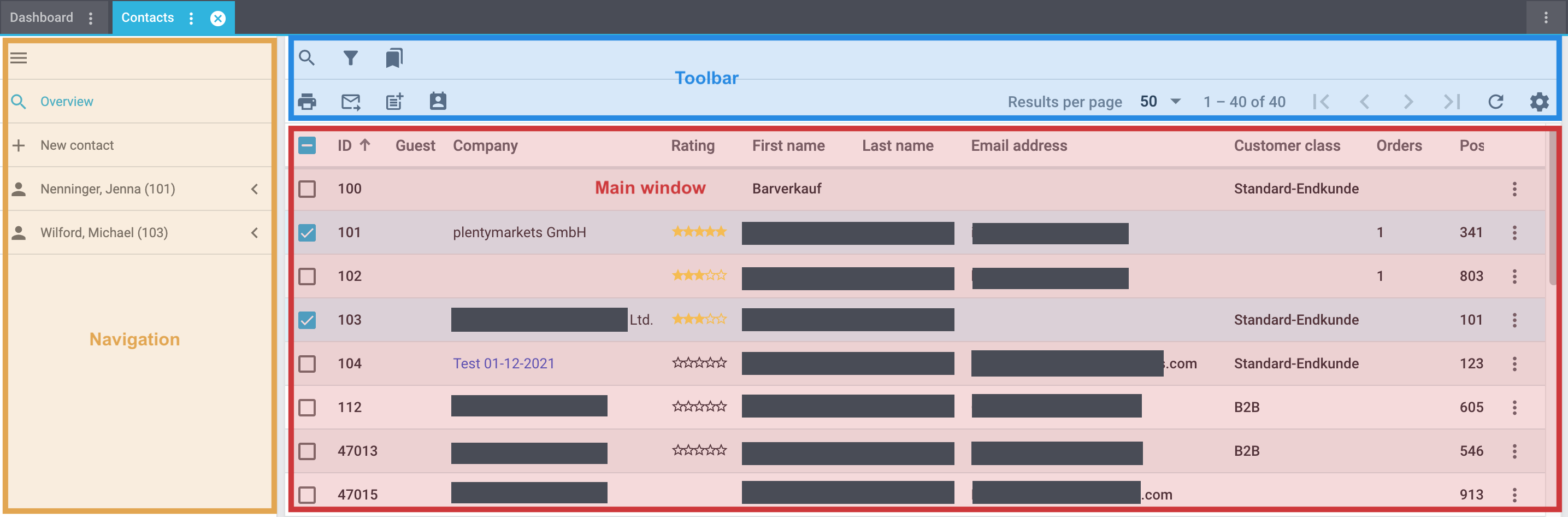Screen dimensions: 1568x517
Task: Open the Test 01-12-2021 company link
Action: tap(503, 363)
